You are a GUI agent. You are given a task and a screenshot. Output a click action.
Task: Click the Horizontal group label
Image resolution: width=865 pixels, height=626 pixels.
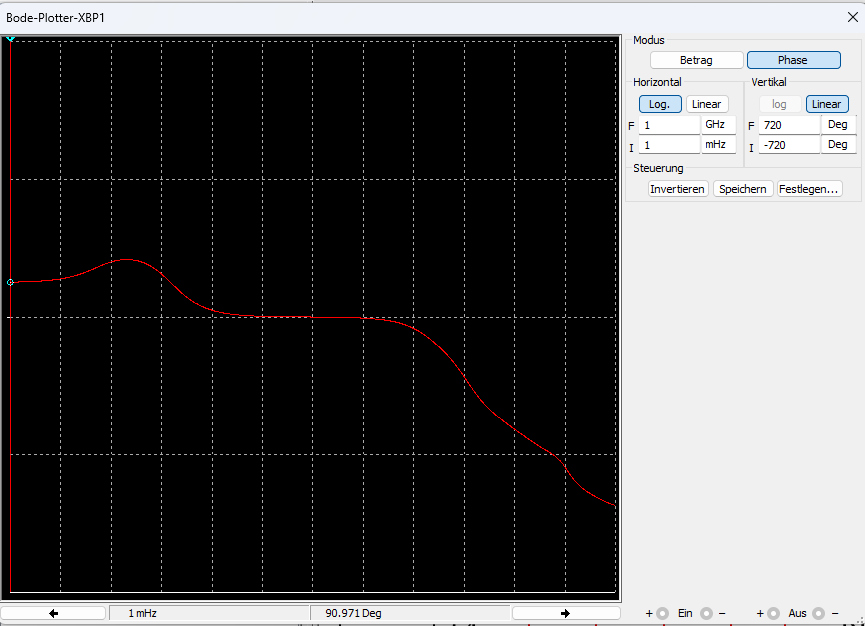(x=657, y=82)
